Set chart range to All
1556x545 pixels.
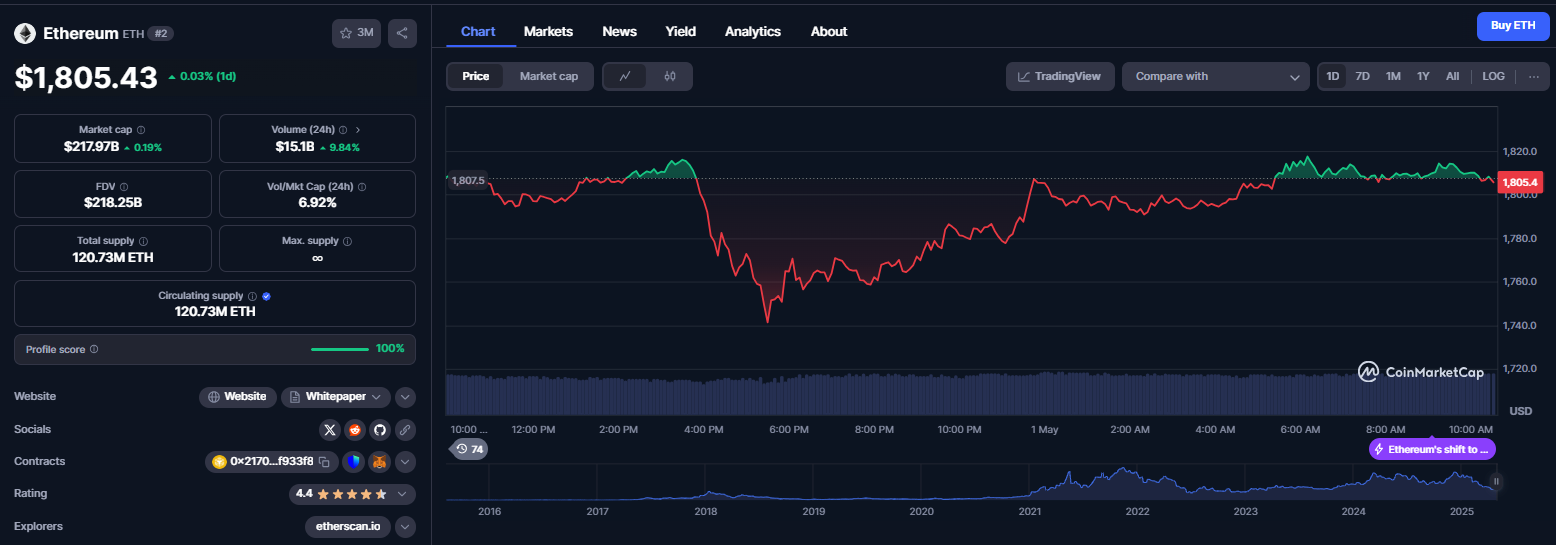click(1452, 76)
